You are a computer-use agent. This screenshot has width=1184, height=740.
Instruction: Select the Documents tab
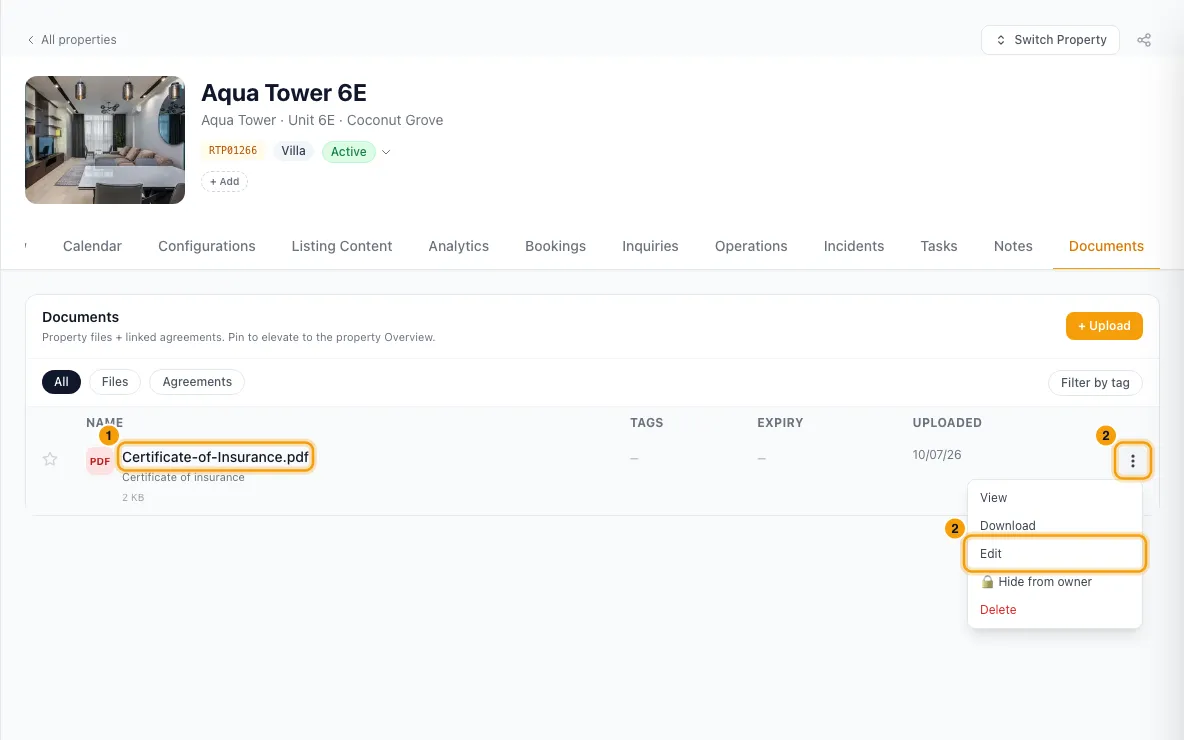tap(1106, 246)
